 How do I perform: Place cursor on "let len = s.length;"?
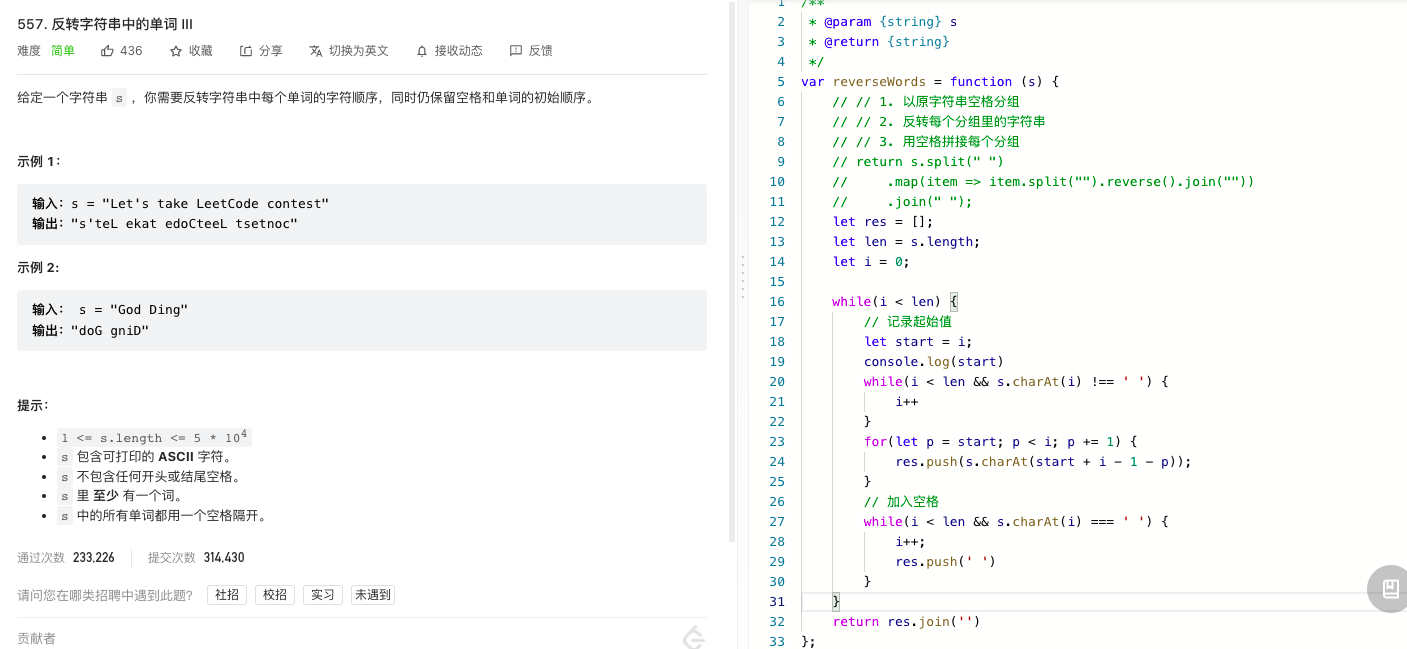(x=907, y=241)
